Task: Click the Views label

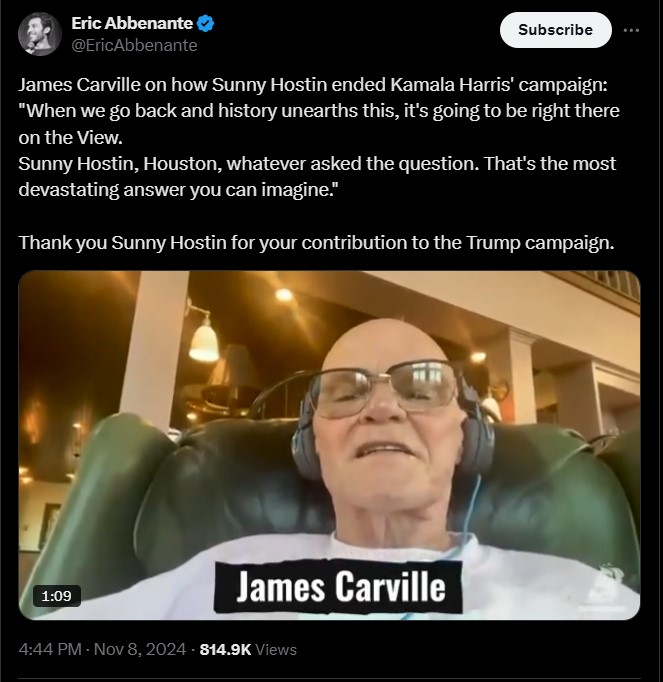Action: (x=276, y=650)
